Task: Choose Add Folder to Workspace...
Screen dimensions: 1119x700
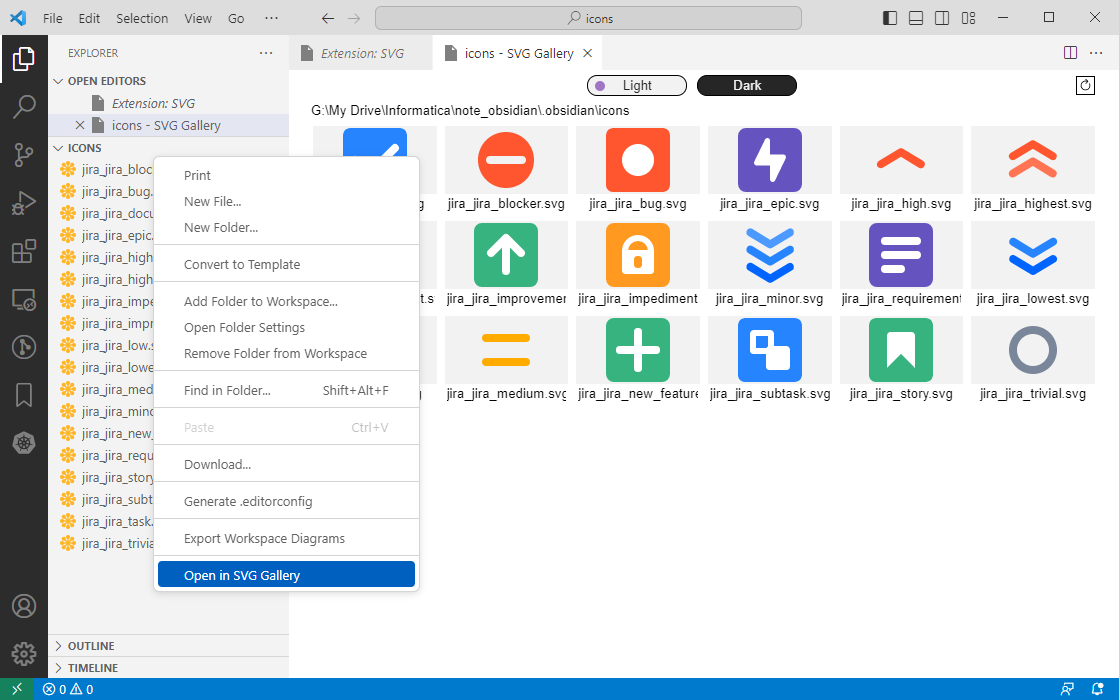Action: [286, 302]
